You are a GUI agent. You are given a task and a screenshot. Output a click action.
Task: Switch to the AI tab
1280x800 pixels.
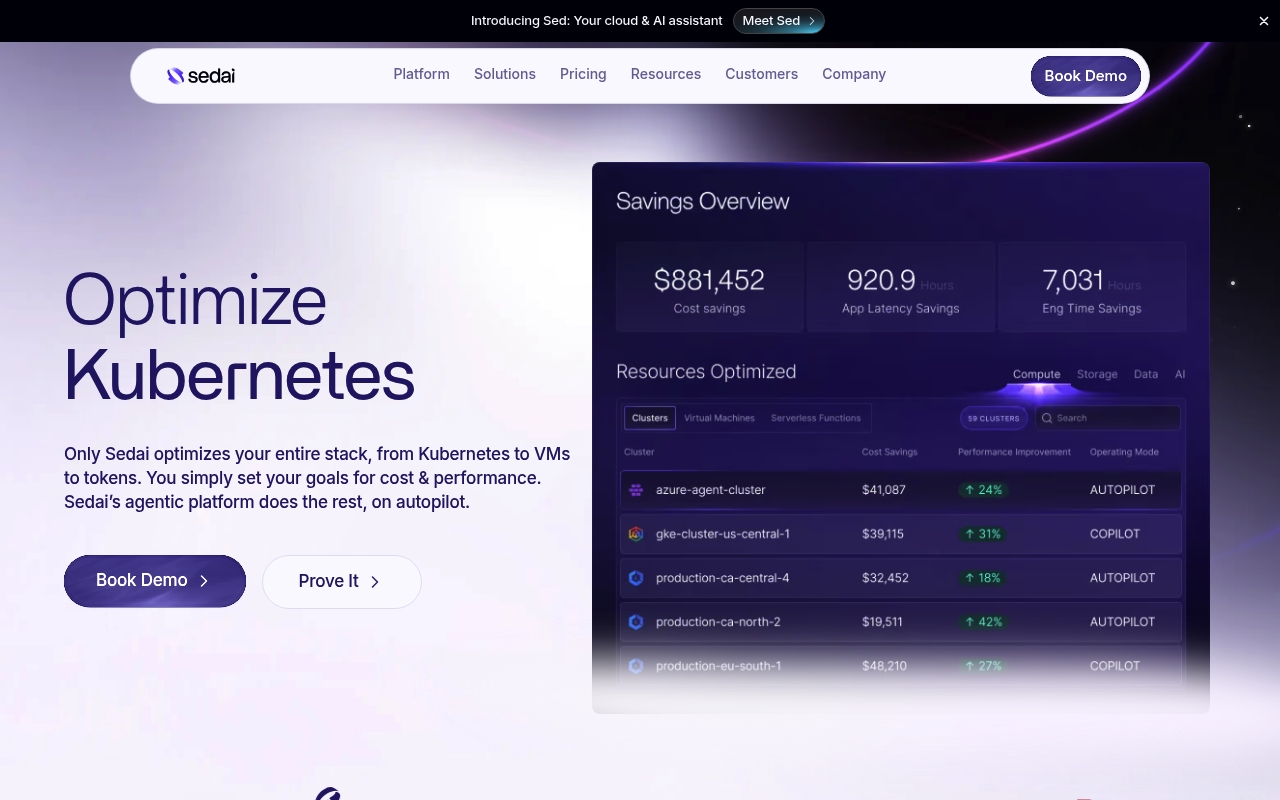coord(1180,374)
